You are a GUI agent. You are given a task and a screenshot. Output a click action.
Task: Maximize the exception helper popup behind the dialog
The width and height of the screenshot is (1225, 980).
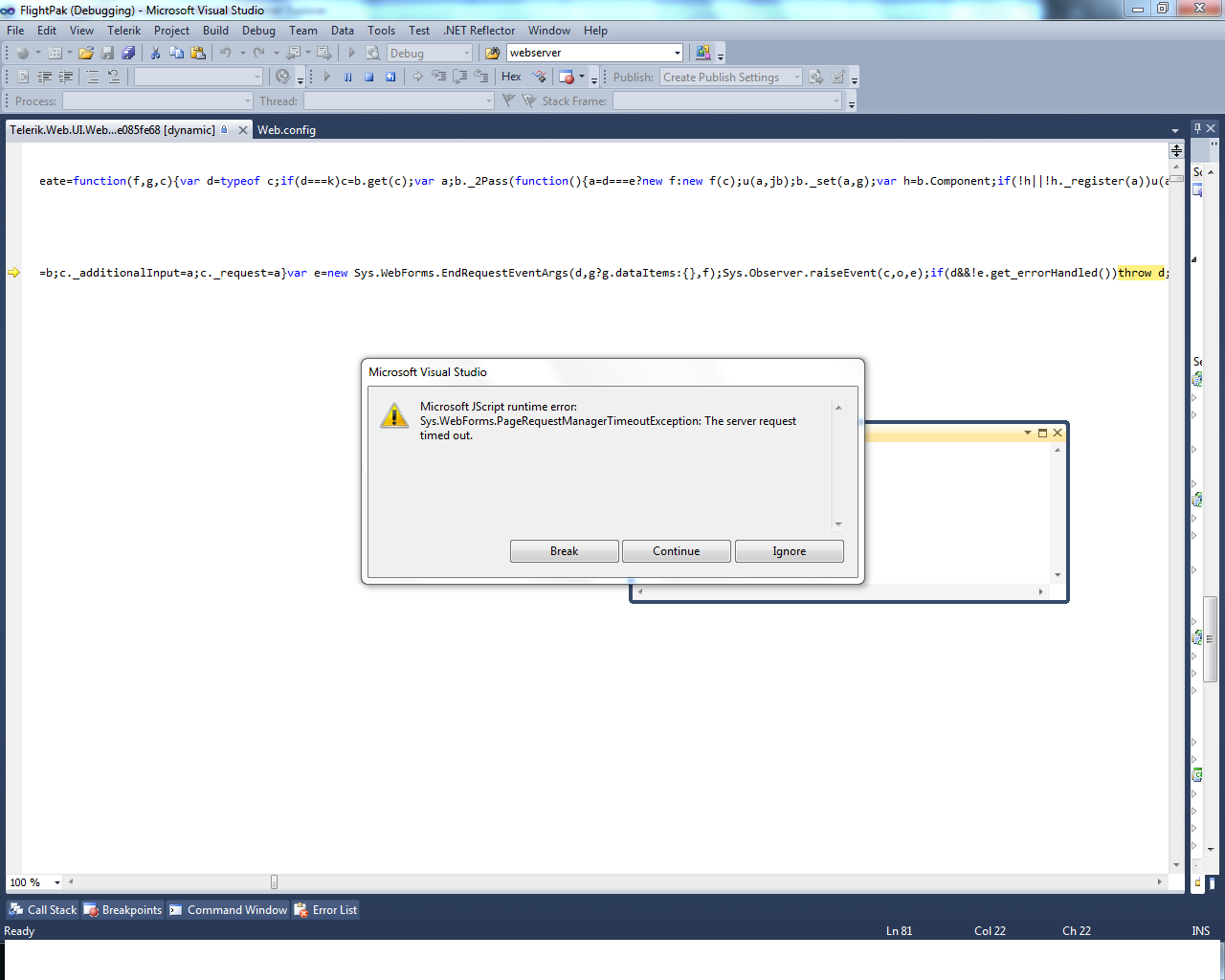coord(1042,433)
